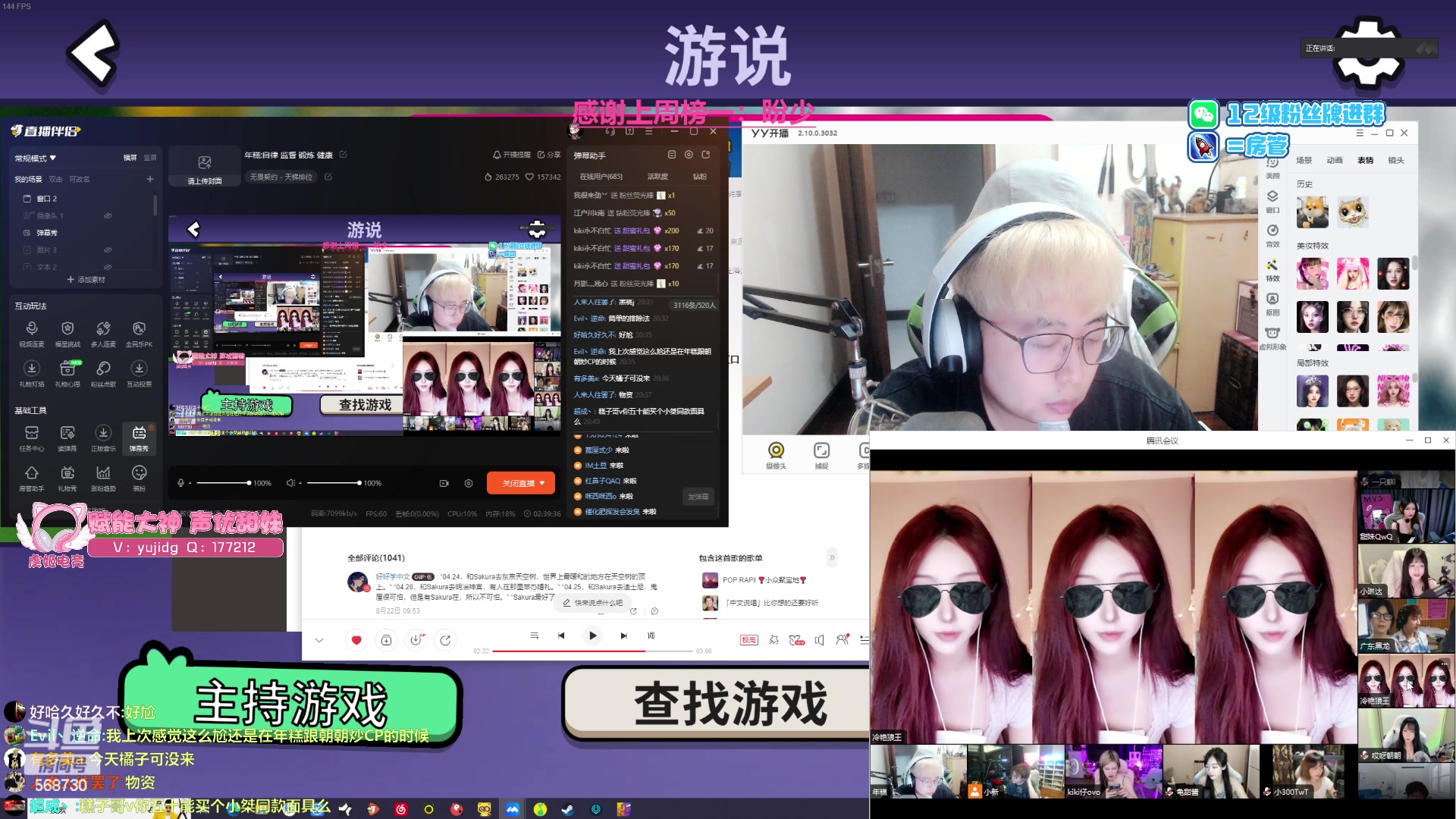
Task: Switch to 场景 tab in YY开播
Action: coord(1304,160)
